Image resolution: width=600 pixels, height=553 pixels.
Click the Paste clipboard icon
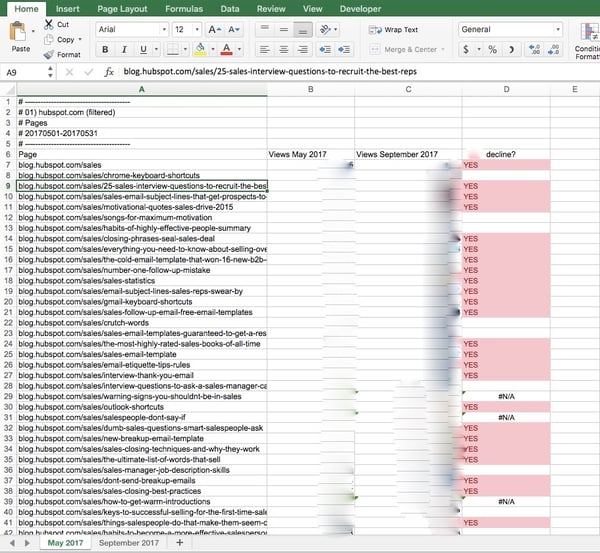point(20,34)
